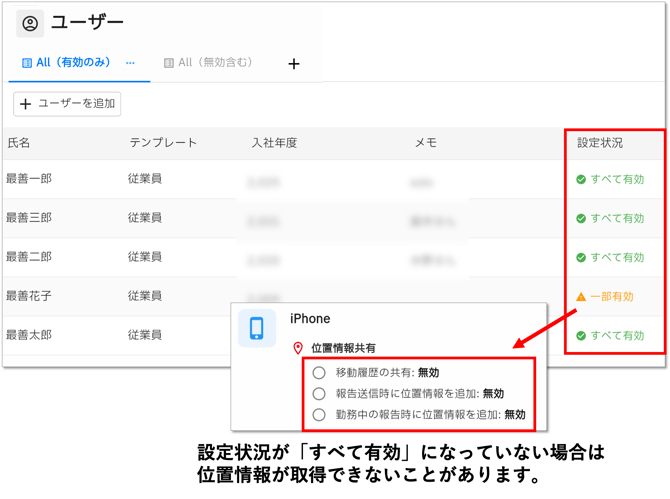The height and width of the screenshot is (499, 670).
Task: Click the table icon on All（無効含む）tab
Action: (x=168, y=62)
